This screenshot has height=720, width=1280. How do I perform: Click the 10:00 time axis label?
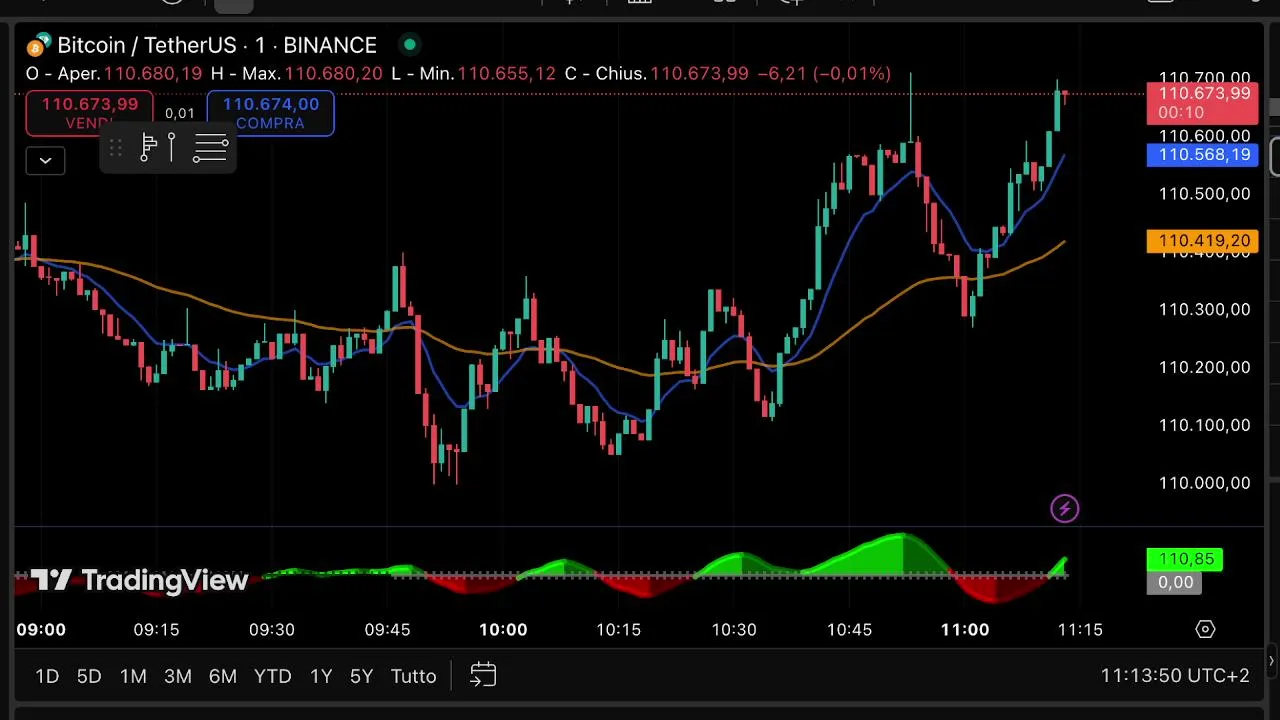(503, 630)
